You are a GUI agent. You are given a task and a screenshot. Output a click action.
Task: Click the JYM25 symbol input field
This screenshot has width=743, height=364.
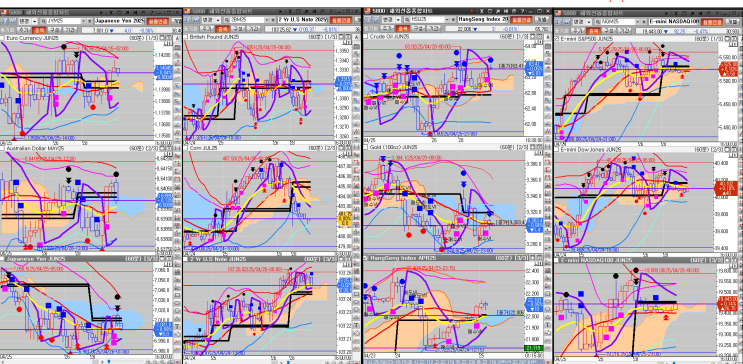(x=64, y=21)
